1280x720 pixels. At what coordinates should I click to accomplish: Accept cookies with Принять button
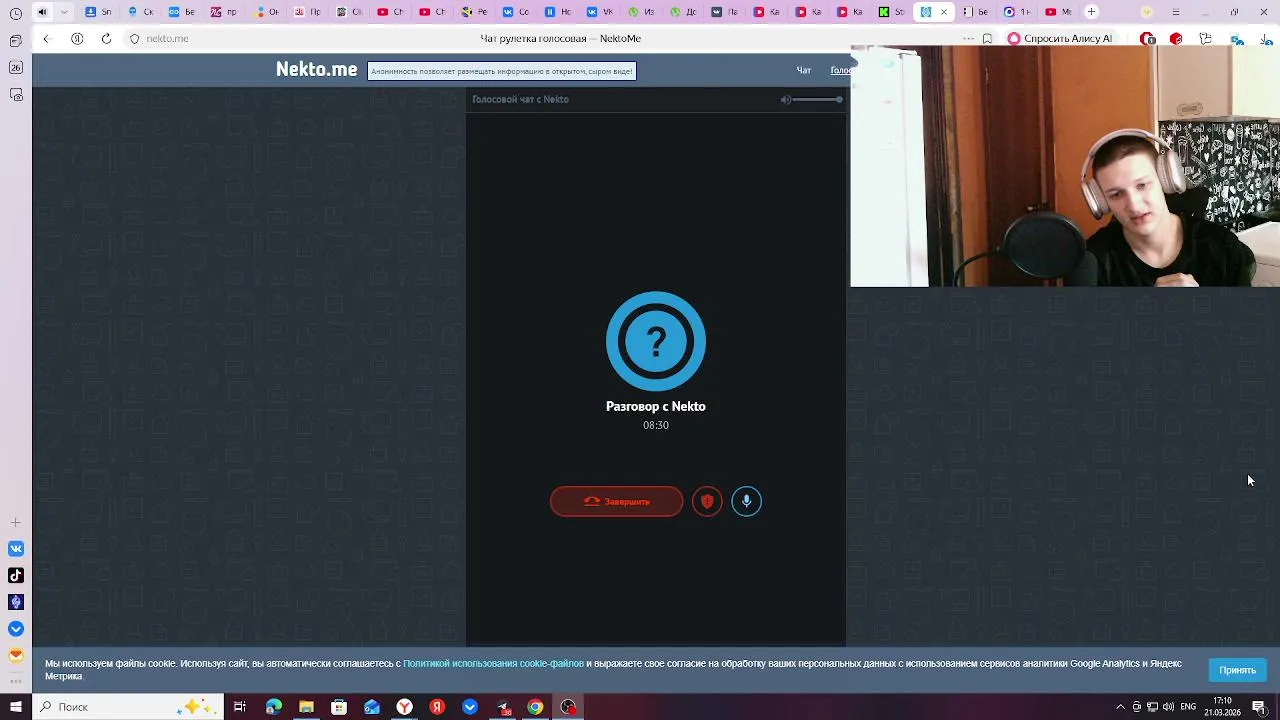pos(1237,670)
